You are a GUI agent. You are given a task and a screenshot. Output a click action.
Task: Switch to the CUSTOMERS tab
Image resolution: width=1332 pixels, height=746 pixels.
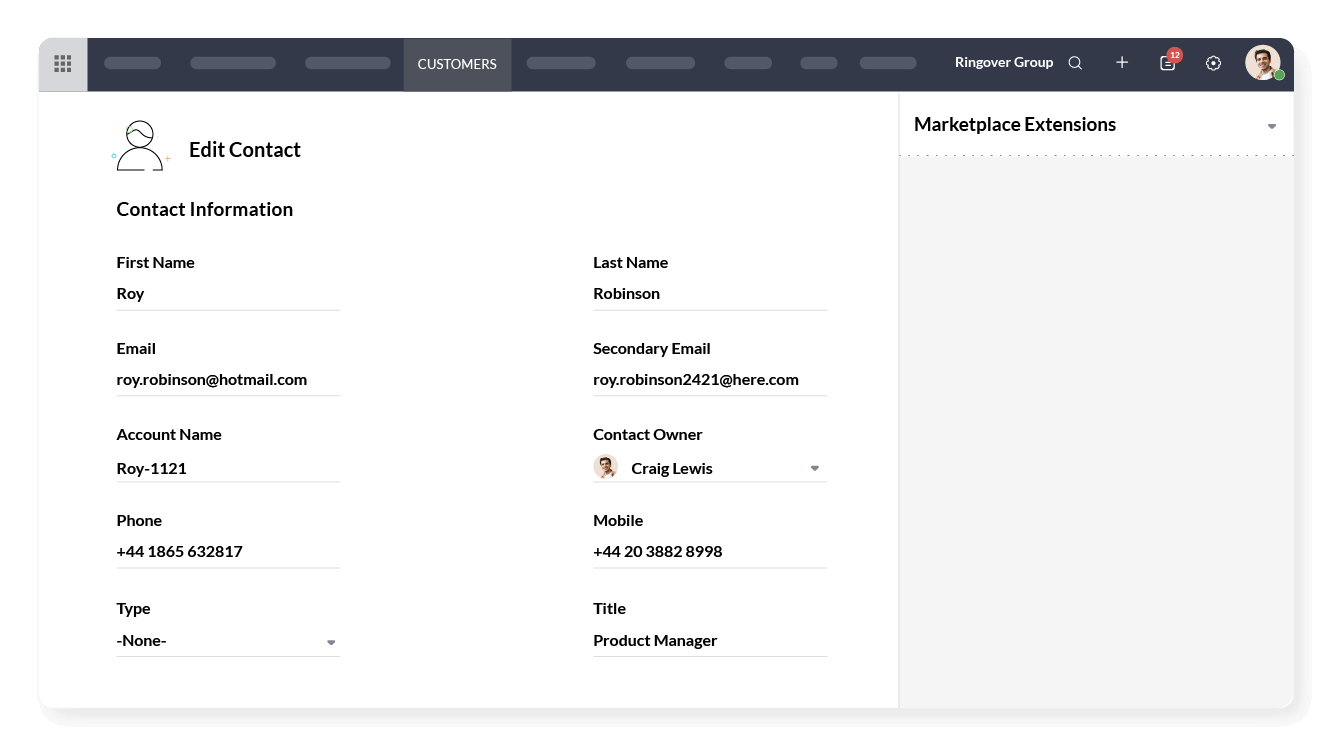click(x=457, y=63)
